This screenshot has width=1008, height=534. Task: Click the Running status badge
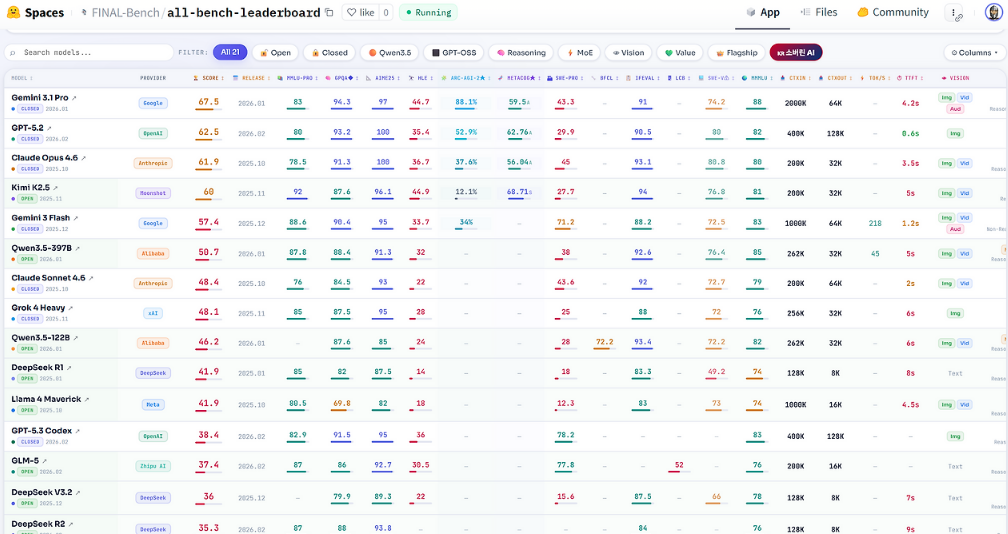pyautogui.click(x=428, y=12)
